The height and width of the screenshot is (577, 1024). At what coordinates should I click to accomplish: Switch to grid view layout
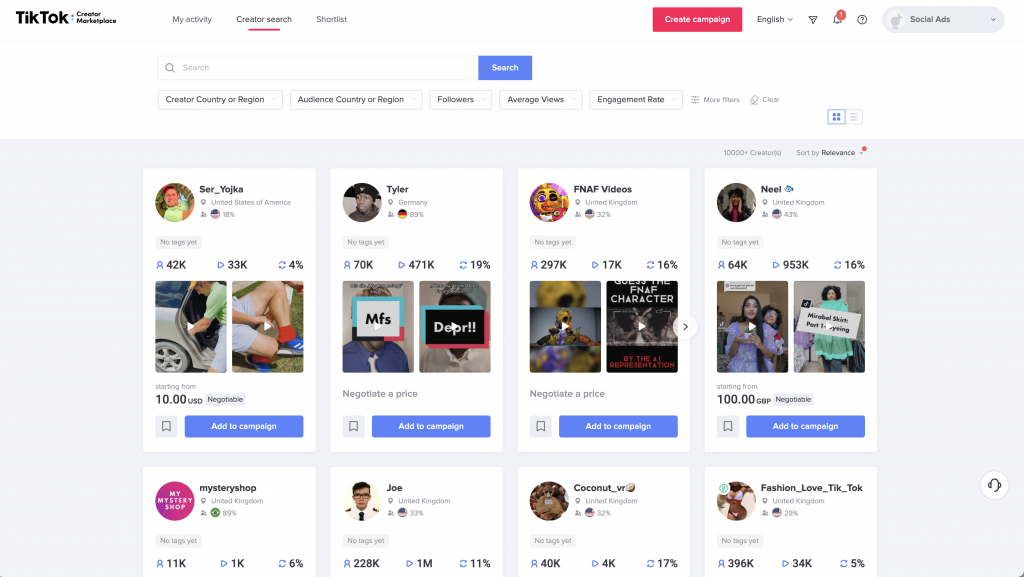836,117
